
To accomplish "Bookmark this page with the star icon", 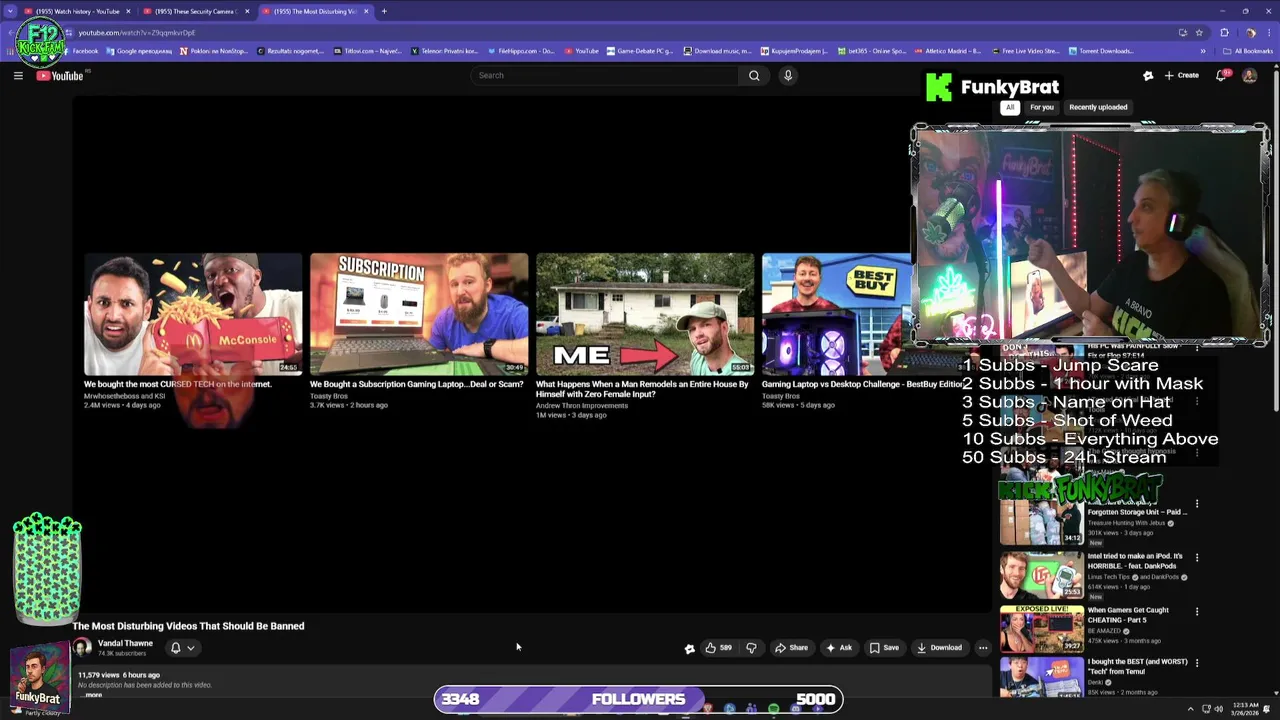I will coord(1199,32).
